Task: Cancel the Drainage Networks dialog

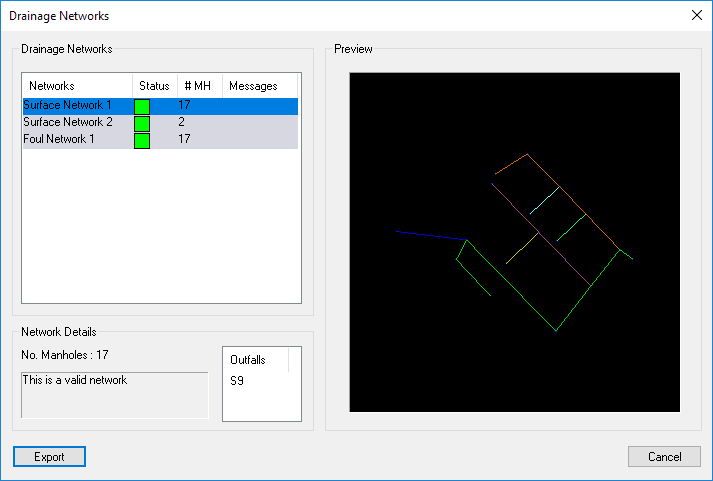Action: coord(664,456)
